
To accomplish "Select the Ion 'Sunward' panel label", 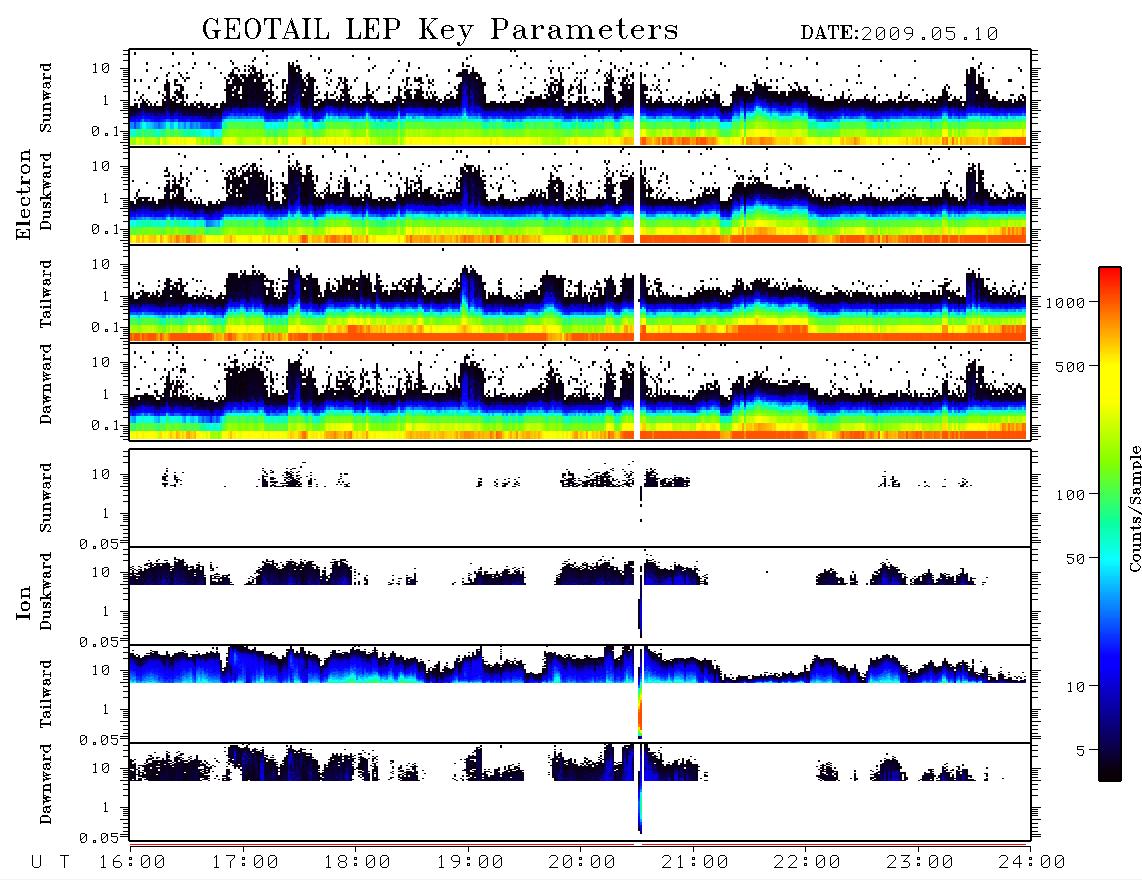I will point(46,498).
